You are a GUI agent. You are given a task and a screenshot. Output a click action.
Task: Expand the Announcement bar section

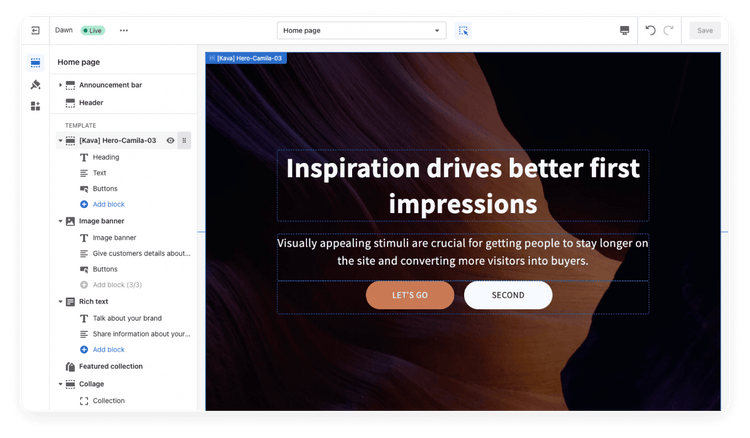(60, 85)
